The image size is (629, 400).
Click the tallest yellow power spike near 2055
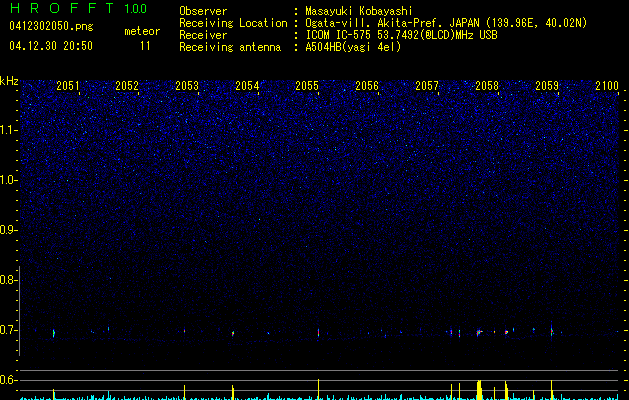(x=319, y=389)
